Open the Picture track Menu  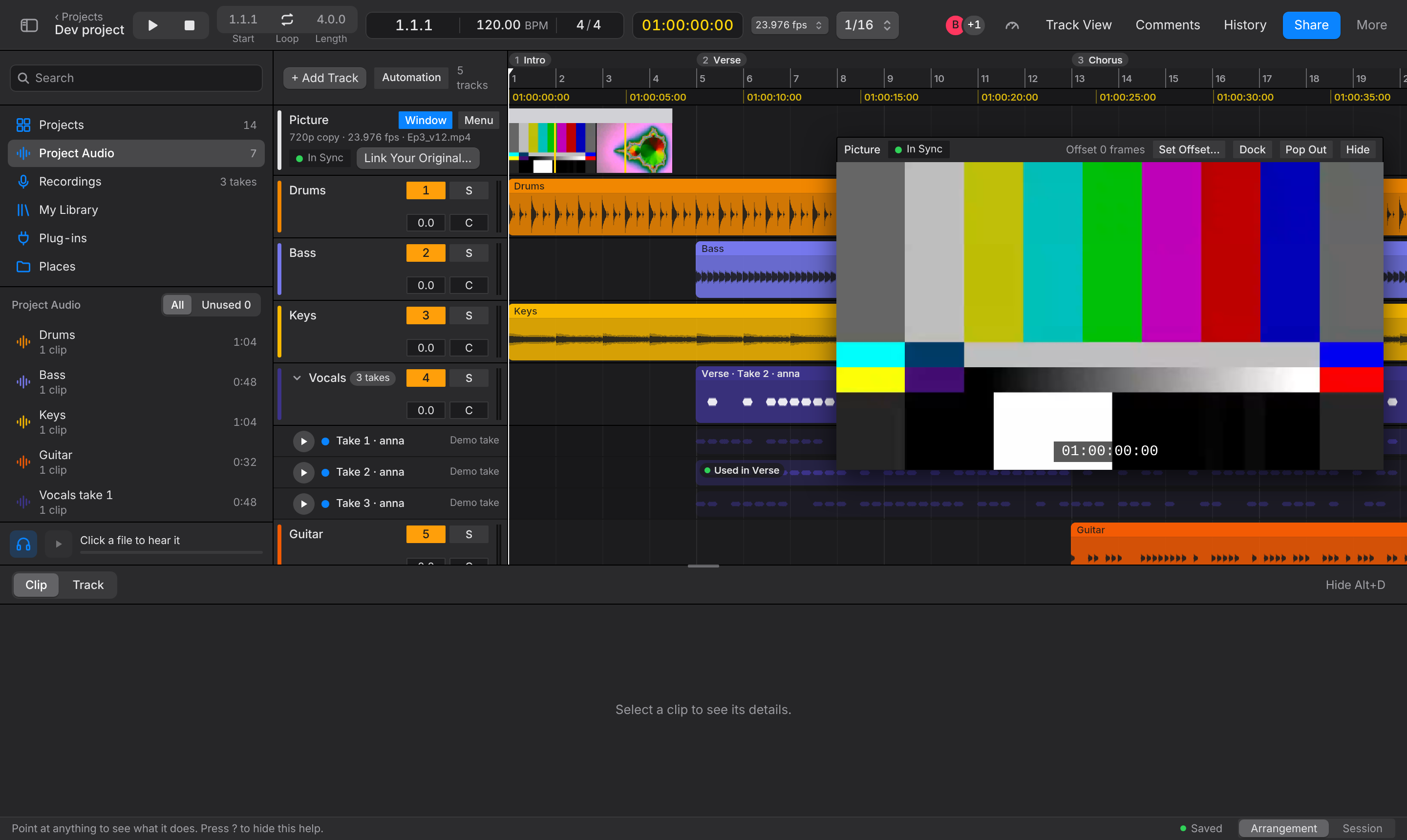tap(478, 120)
